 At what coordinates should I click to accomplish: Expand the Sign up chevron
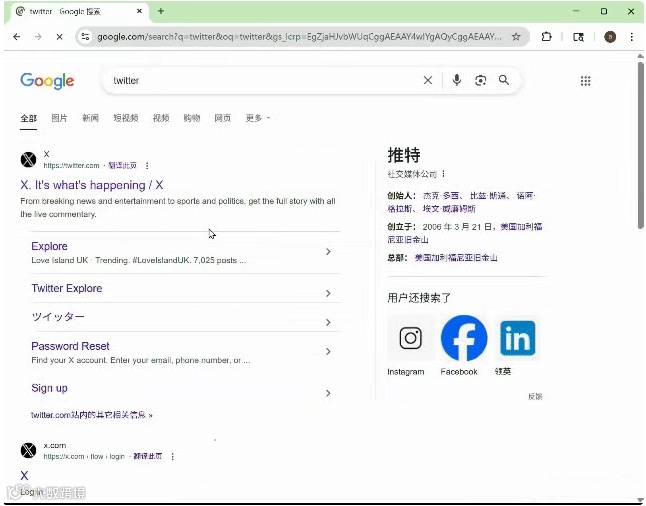click(x=328, y=394)
